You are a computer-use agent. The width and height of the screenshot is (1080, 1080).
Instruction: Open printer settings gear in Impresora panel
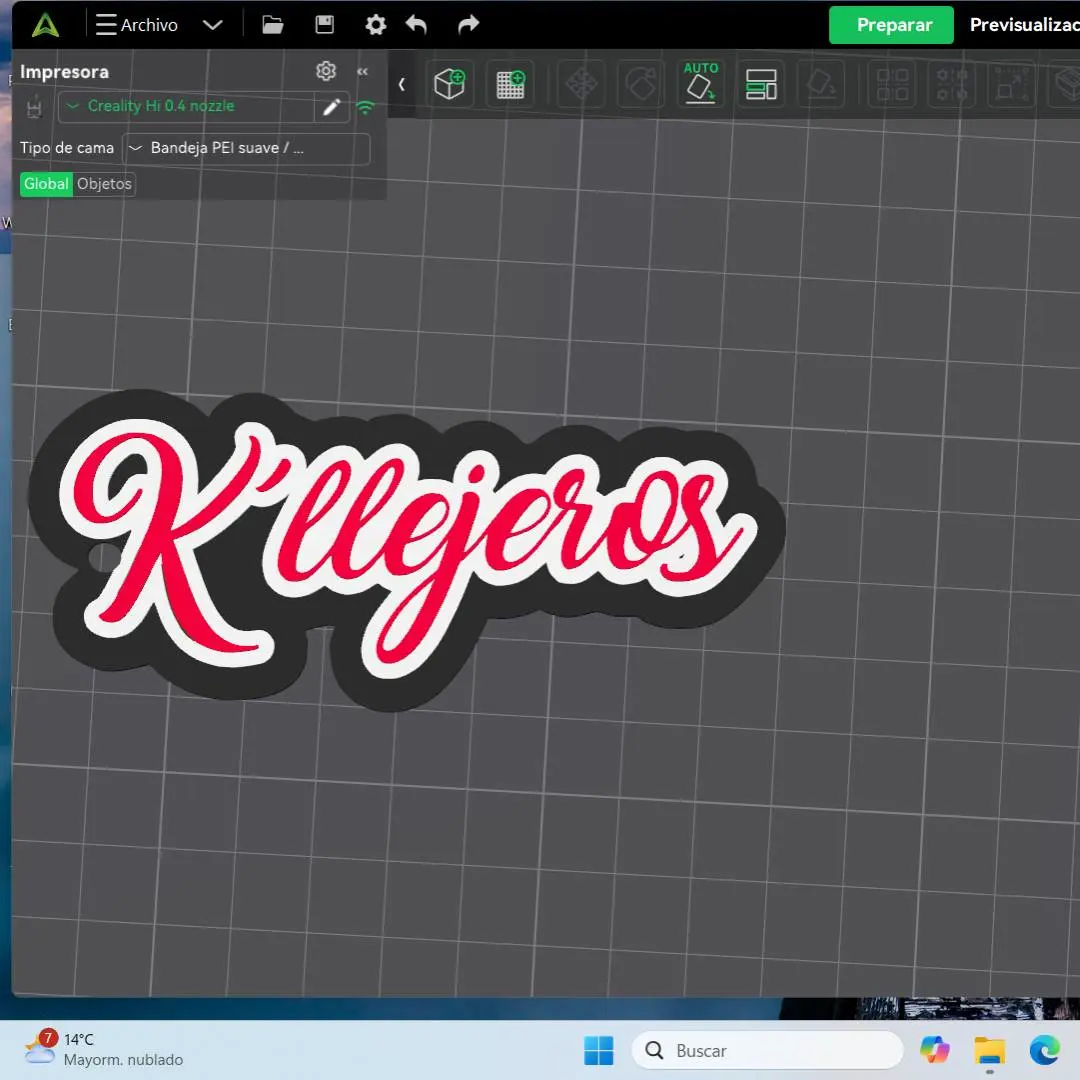325,71
